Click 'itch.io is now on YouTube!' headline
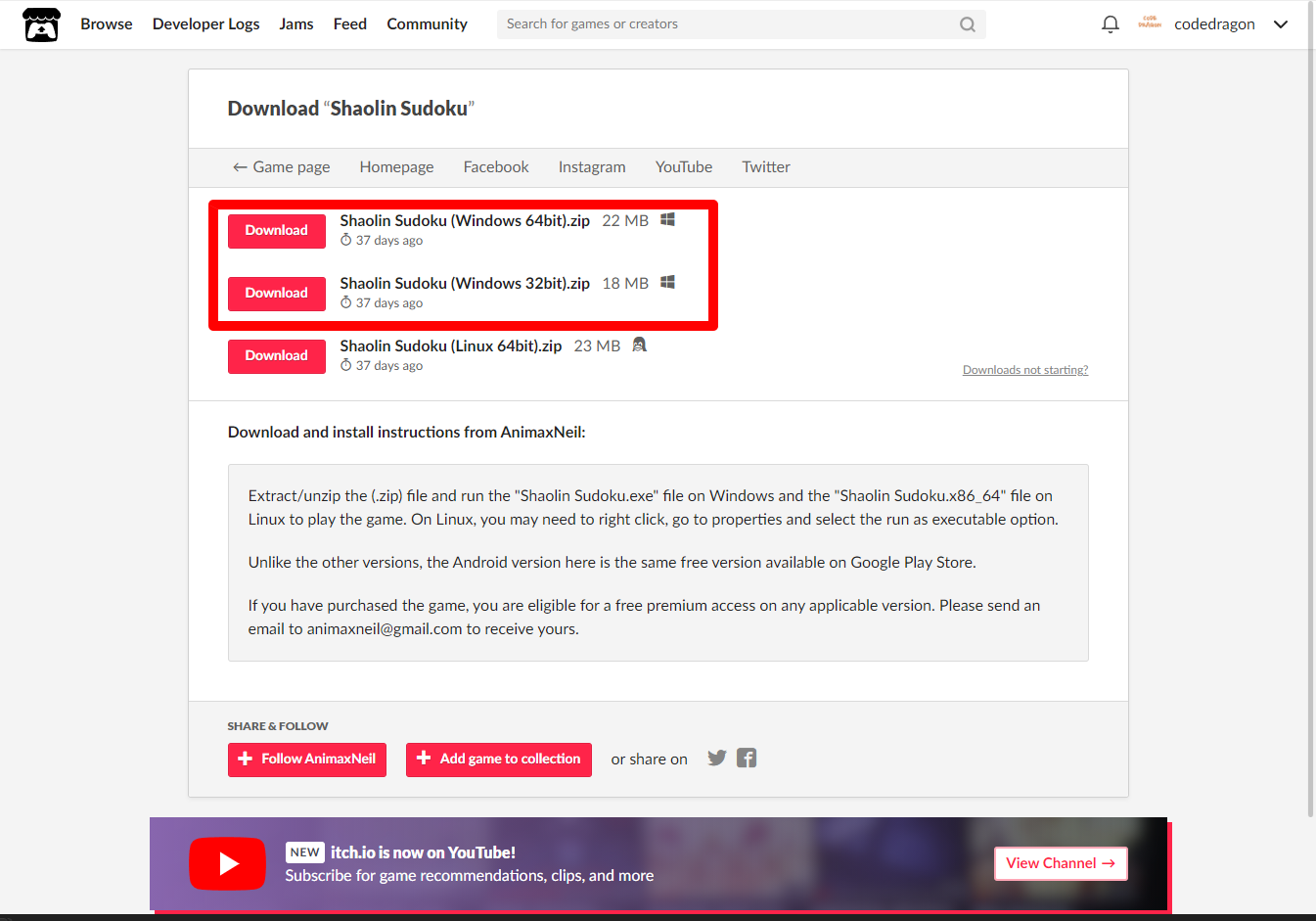This screenshot has height=921, width=1316. coord(423,852)
